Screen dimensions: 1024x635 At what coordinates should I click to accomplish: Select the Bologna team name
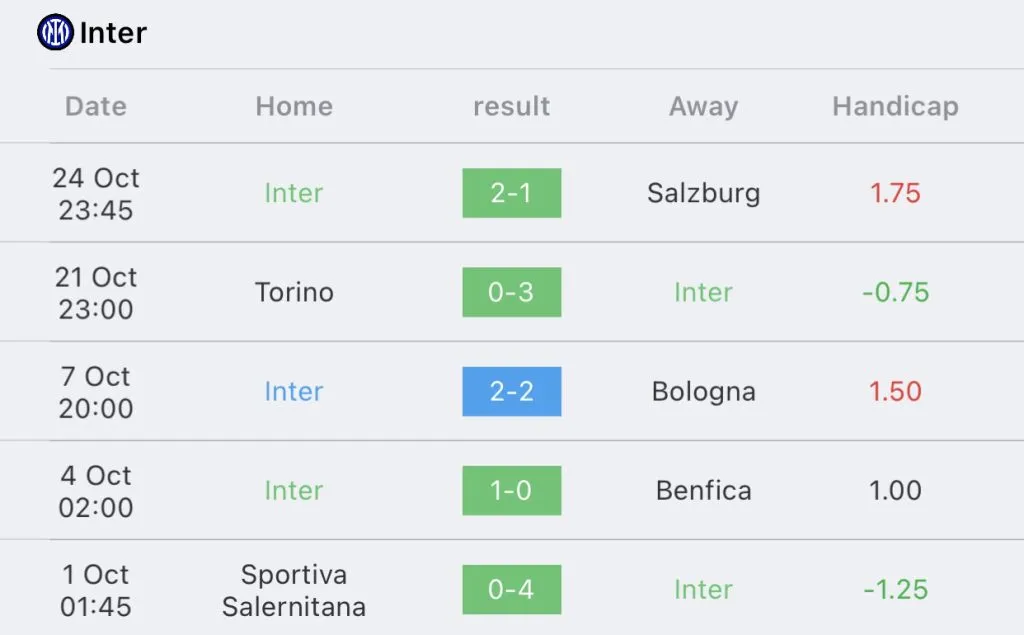(703, 392)
